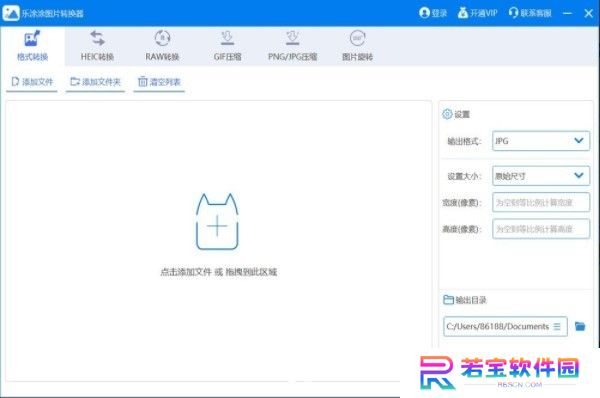
Task: Click the 图片旋转 rotate icon
Action: click(357, 38)
